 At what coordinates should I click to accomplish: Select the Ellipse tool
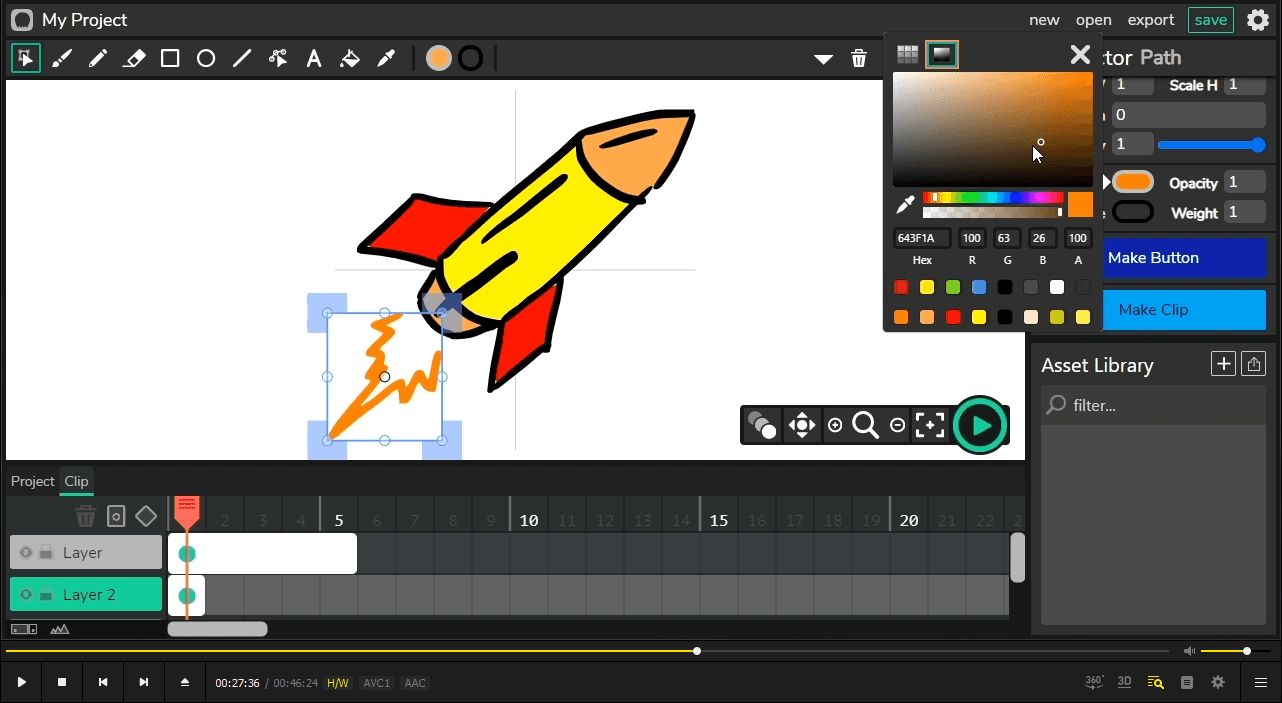click(206, 59)
